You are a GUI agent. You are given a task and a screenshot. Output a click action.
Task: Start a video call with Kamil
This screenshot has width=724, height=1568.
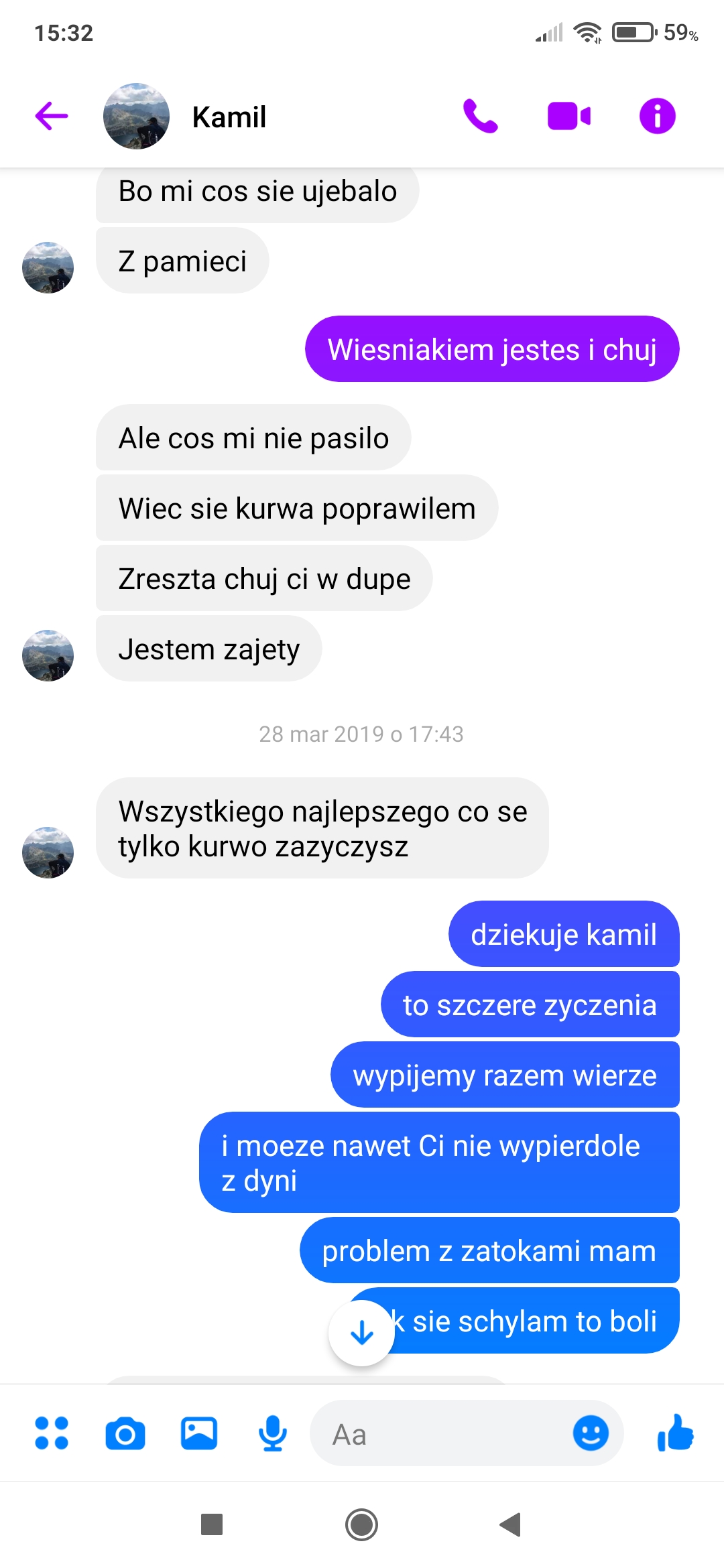(569, 116)
